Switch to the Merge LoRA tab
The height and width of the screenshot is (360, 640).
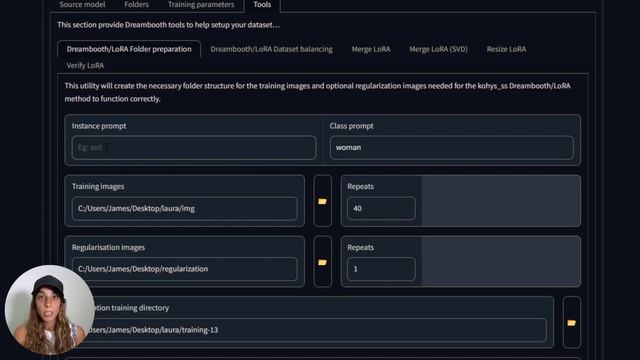click(x=371, y=49)
